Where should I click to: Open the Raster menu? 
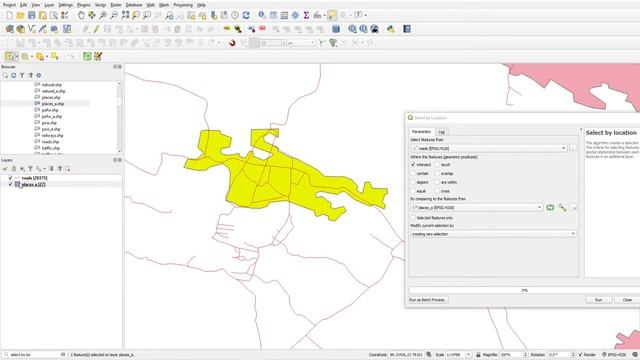point(116,5)
